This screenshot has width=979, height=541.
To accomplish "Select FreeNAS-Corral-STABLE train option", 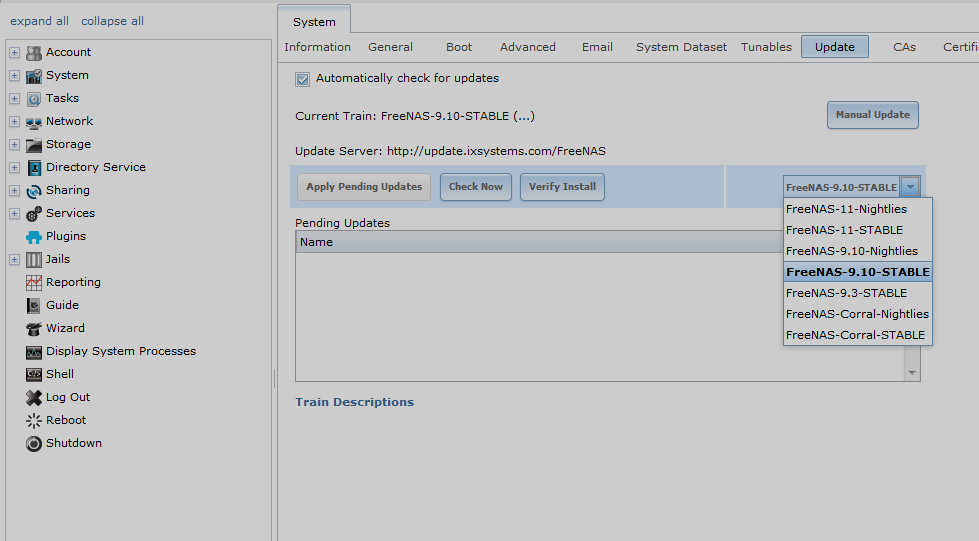I will 858,335.
